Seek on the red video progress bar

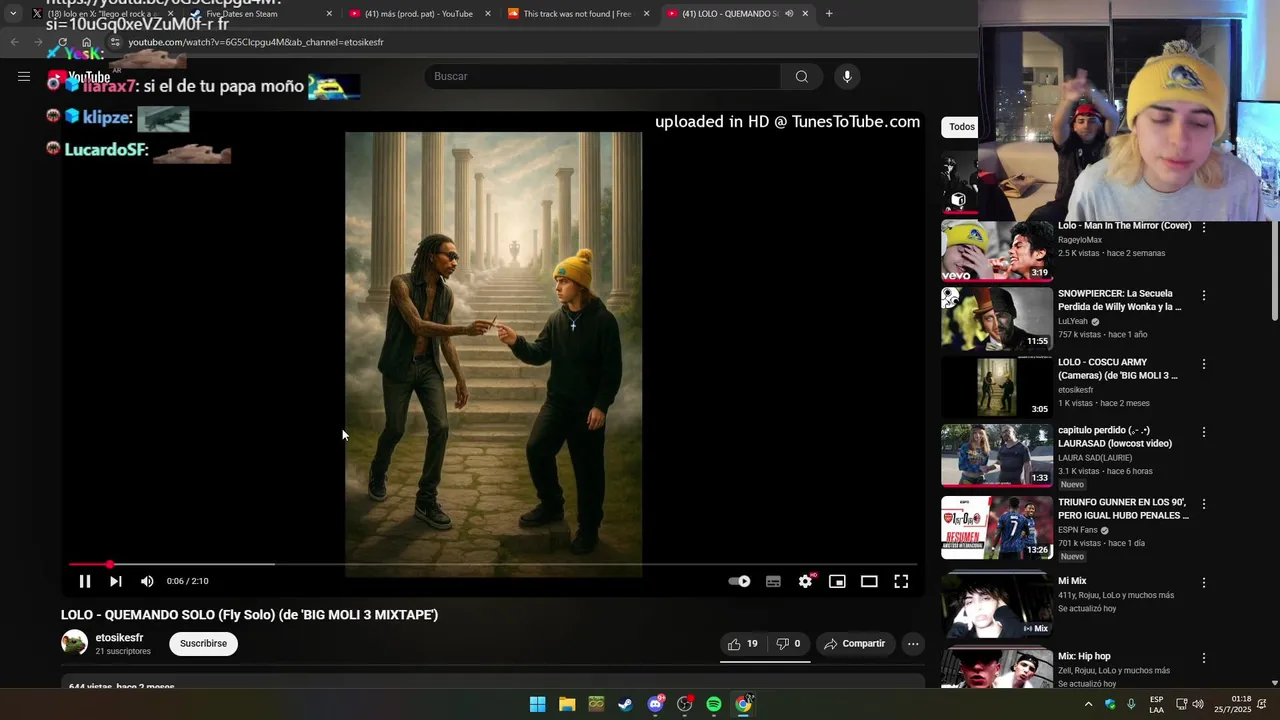pyautogui.click(x=492, y=565)
